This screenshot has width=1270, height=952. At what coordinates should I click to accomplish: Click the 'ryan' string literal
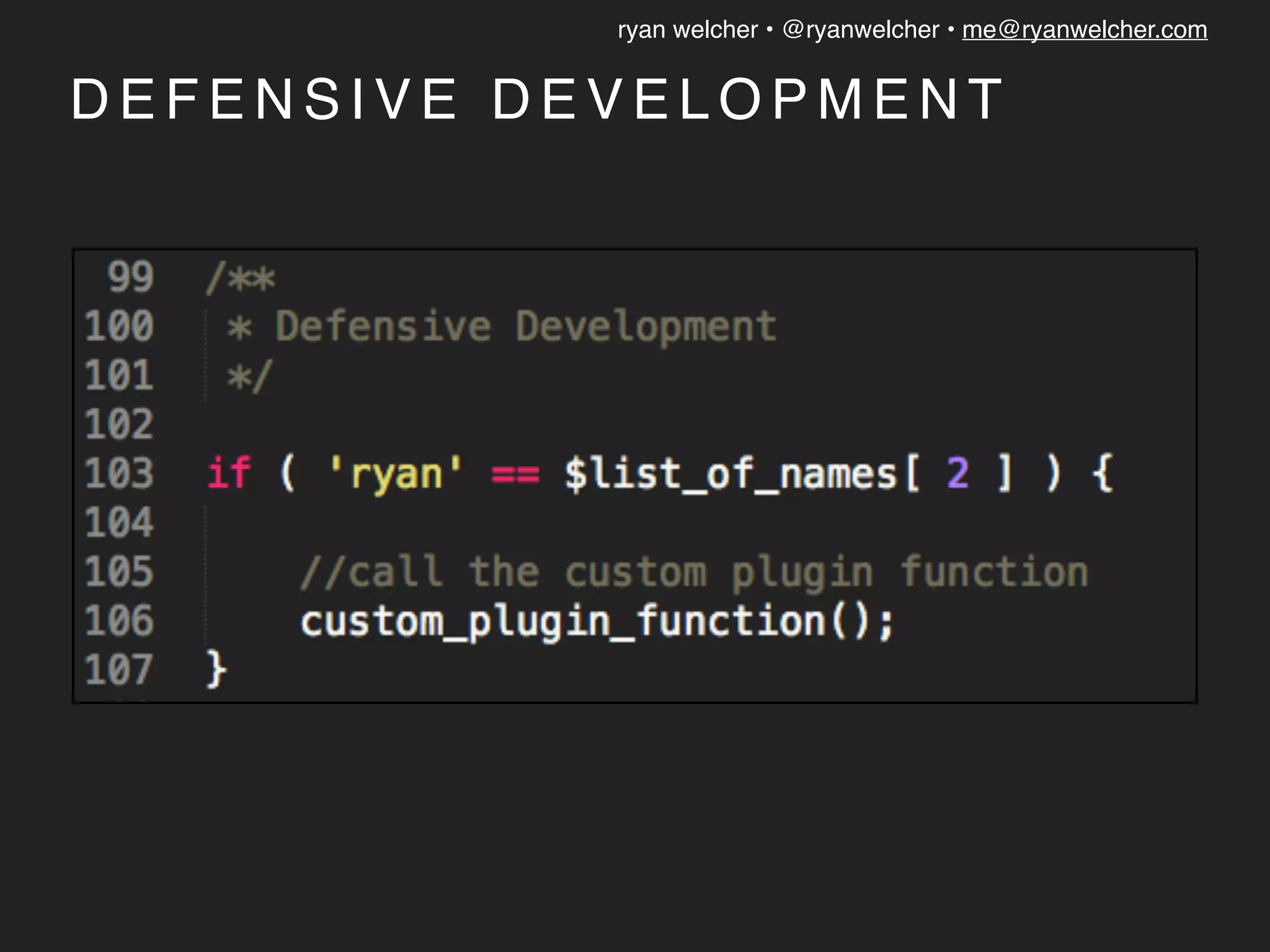(x=396, y=474)
